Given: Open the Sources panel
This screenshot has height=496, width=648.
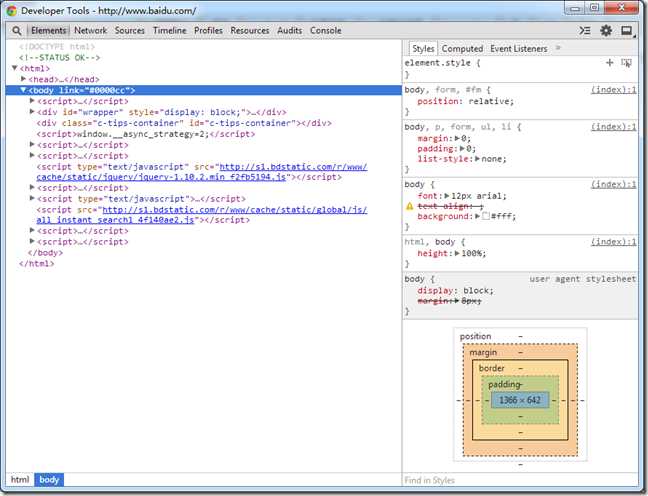Looking at the screenshot, I should [130, 31].
